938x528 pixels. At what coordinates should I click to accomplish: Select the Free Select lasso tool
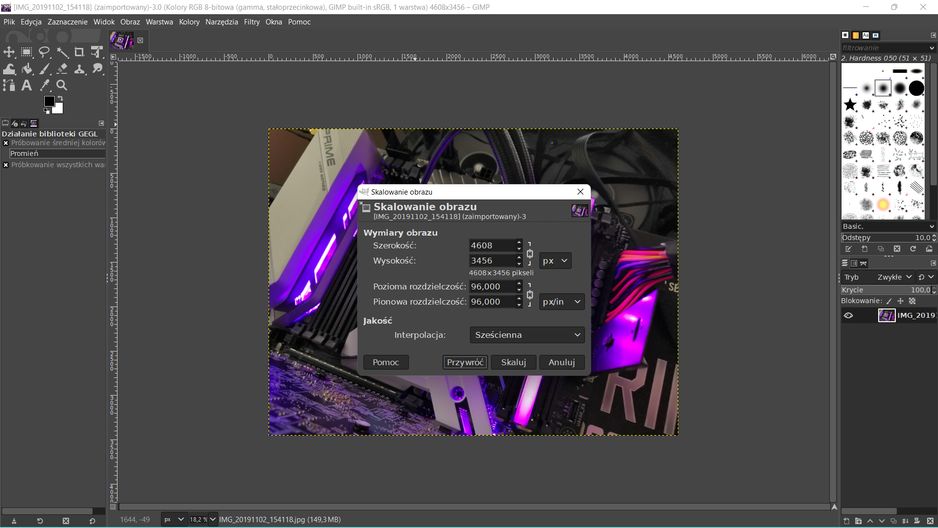pos(44,52)
